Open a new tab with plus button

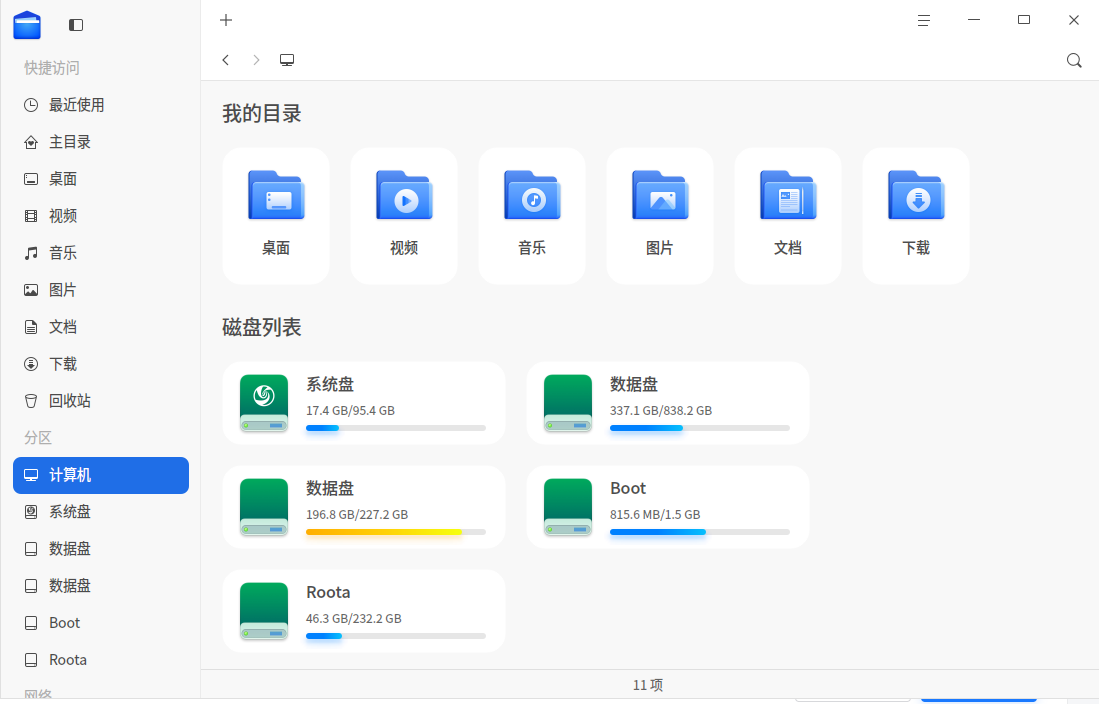[x=226, y=20]
